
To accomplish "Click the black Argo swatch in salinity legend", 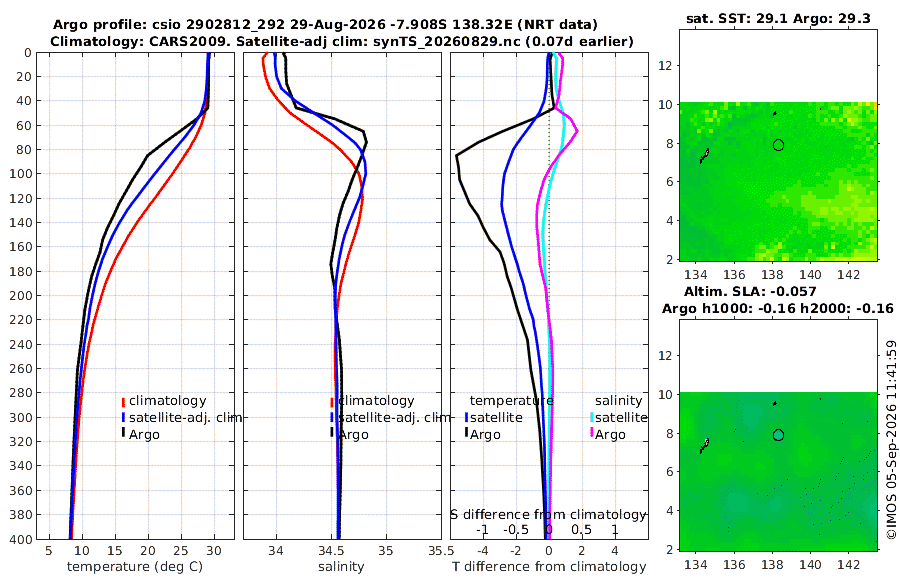I will (x=332, y=432).
